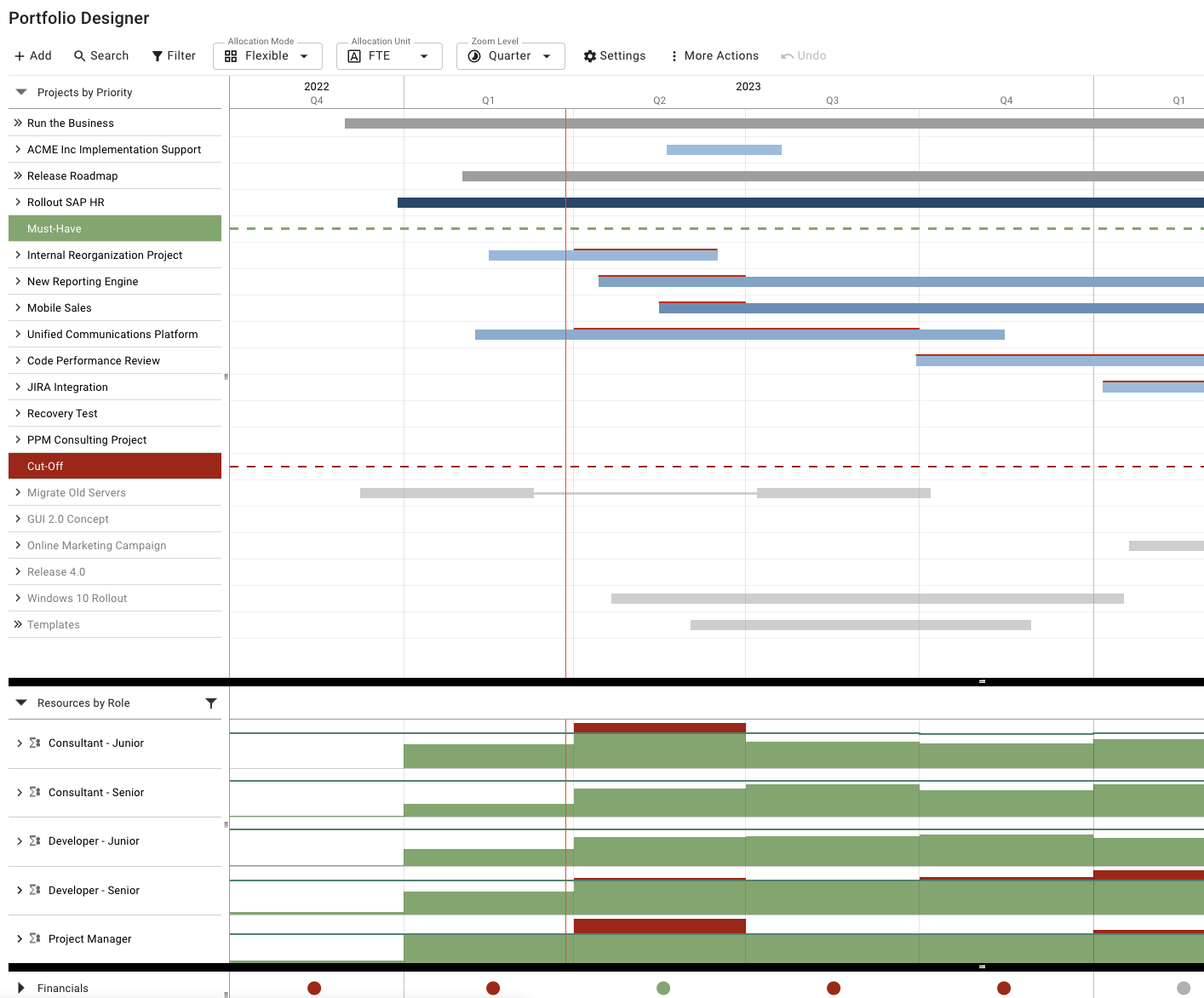Select the Mobile Sales project
This screenshot has width=1204, height=998.
click(x=60, y=307)
